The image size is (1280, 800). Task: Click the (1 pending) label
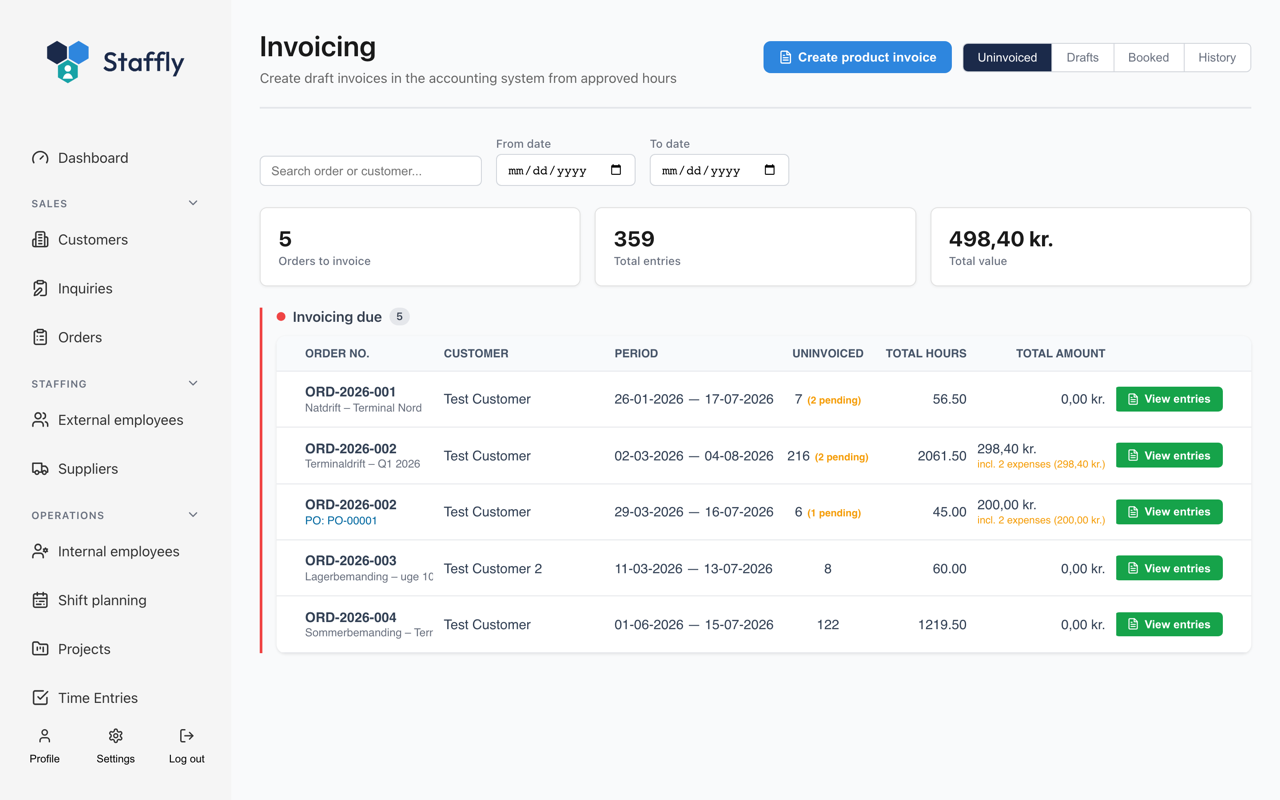834,513
